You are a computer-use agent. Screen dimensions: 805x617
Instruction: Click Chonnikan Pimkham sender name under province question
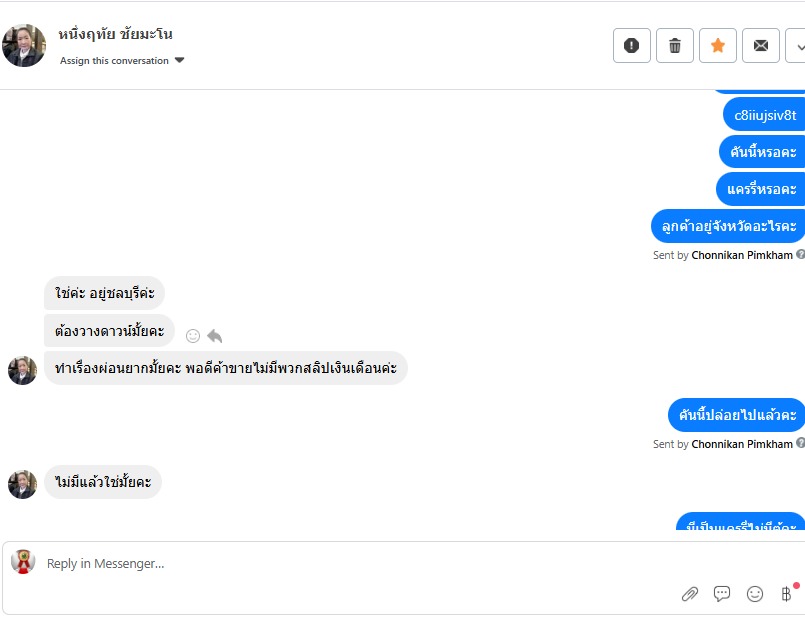click(742, 255)
